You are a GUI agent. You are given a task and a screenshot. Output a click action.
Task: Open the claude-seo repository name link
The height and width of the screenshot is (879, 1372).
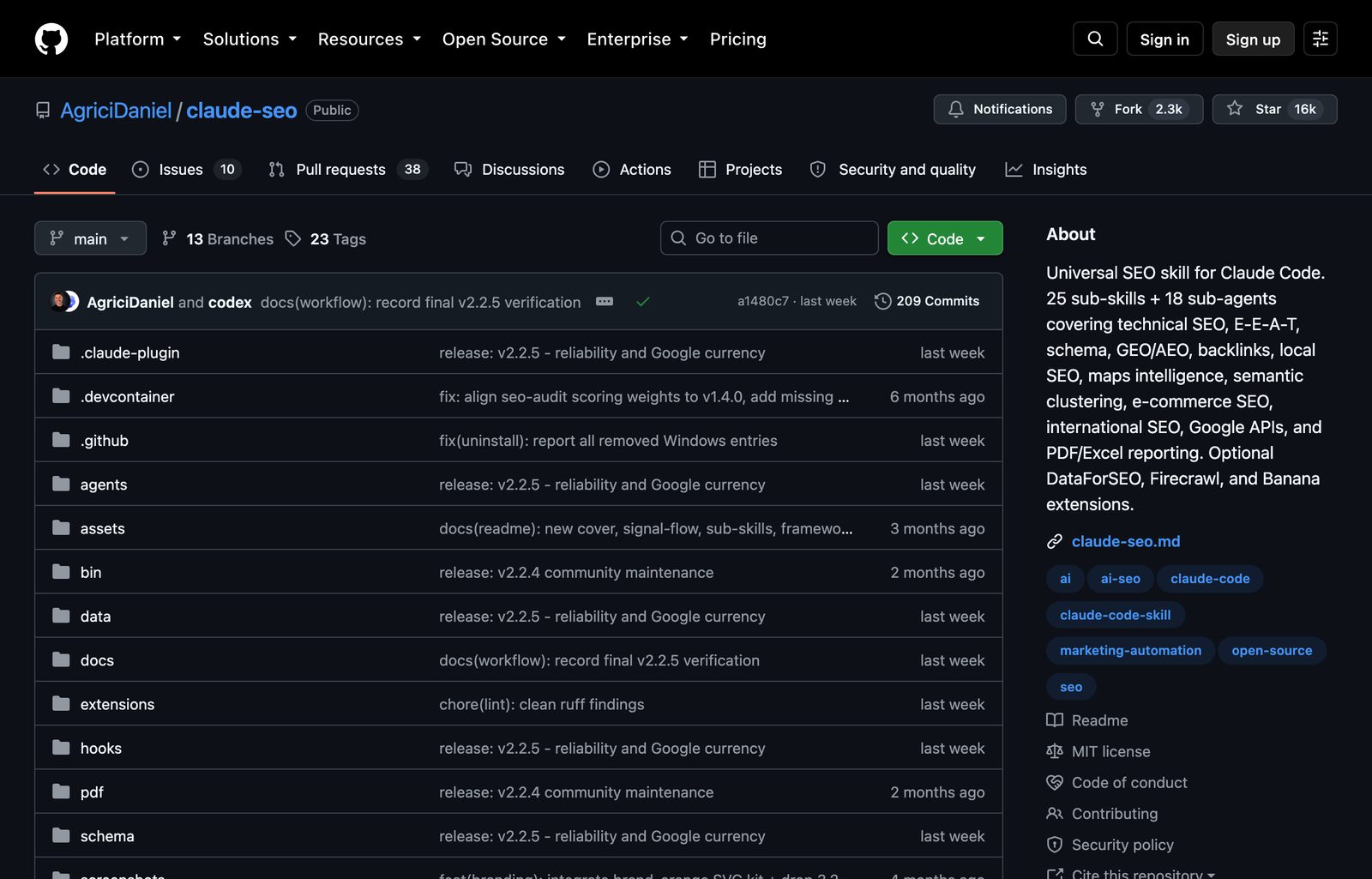(242, 111)
